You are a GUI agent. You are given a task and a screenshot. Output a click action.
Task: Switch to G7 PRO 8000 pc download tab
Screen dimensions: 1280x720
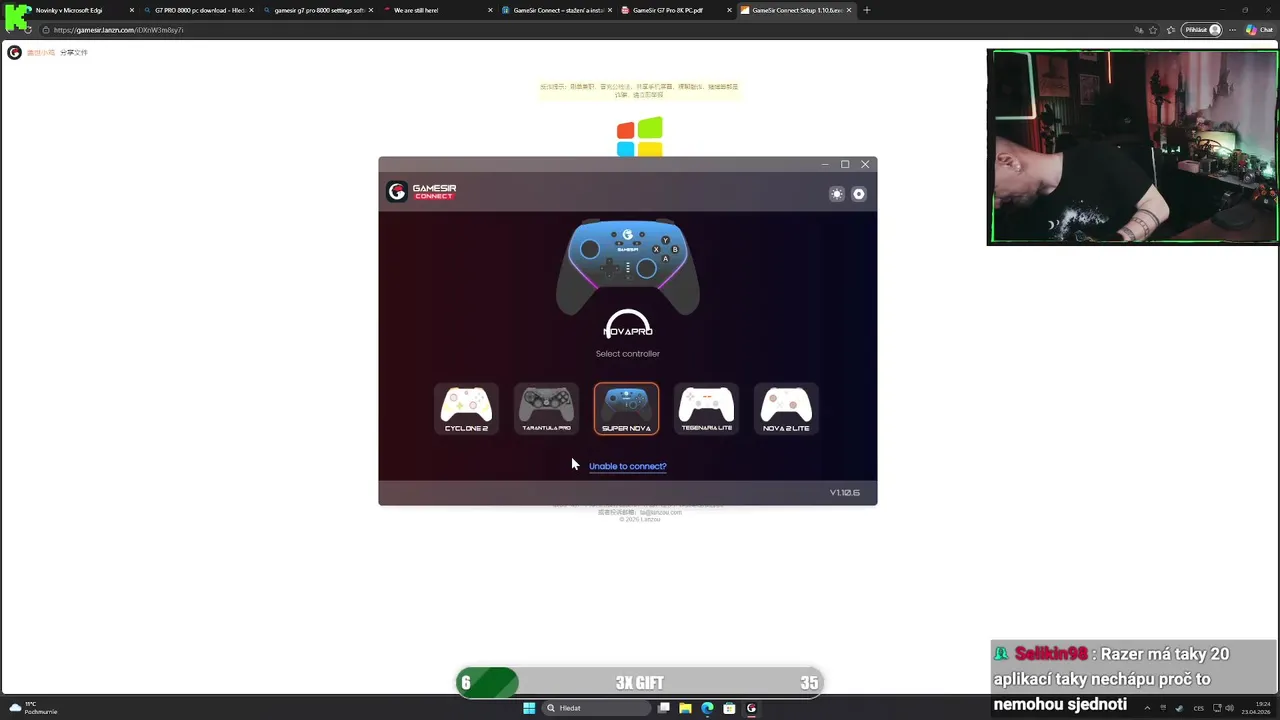[x=200, y=10]
